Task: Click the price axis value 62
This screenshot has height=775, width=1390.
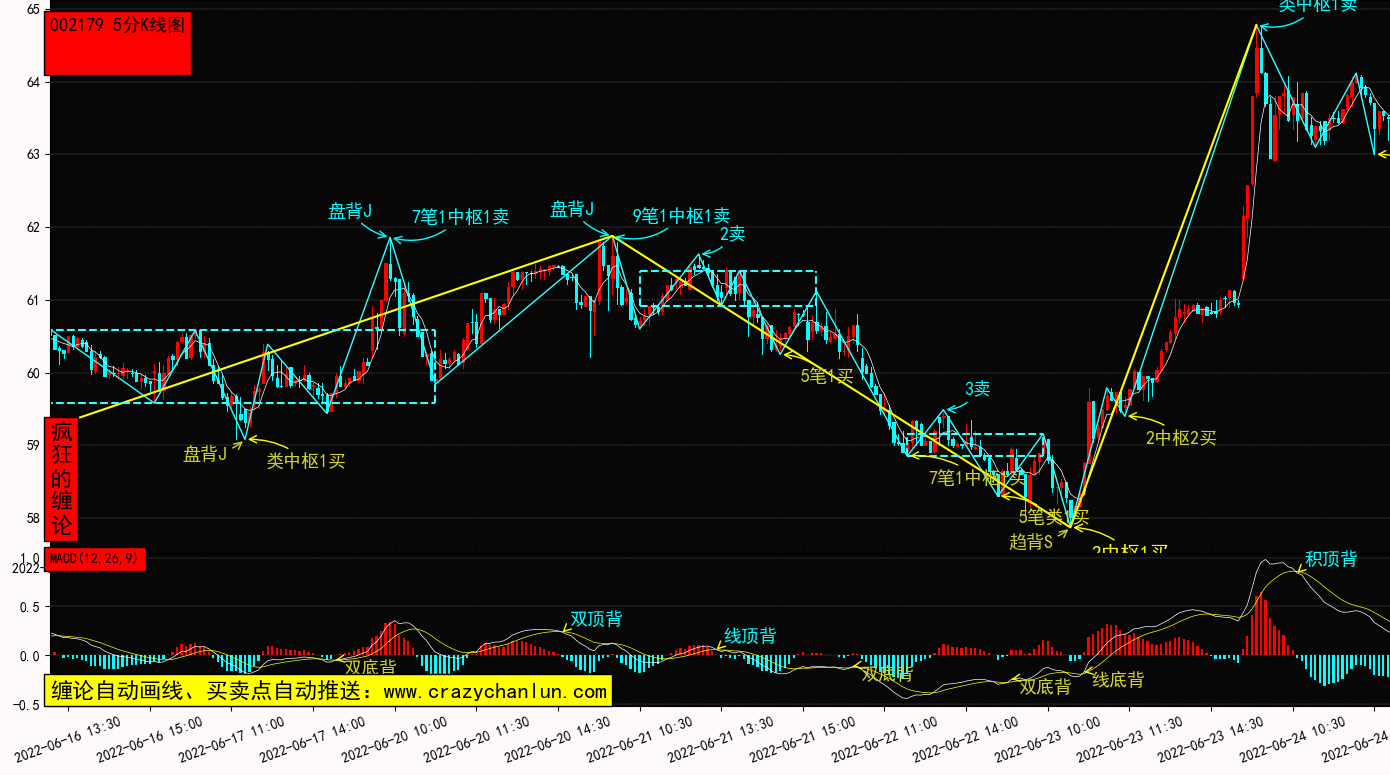Action: pyautogui.click(x=33, y=228)
